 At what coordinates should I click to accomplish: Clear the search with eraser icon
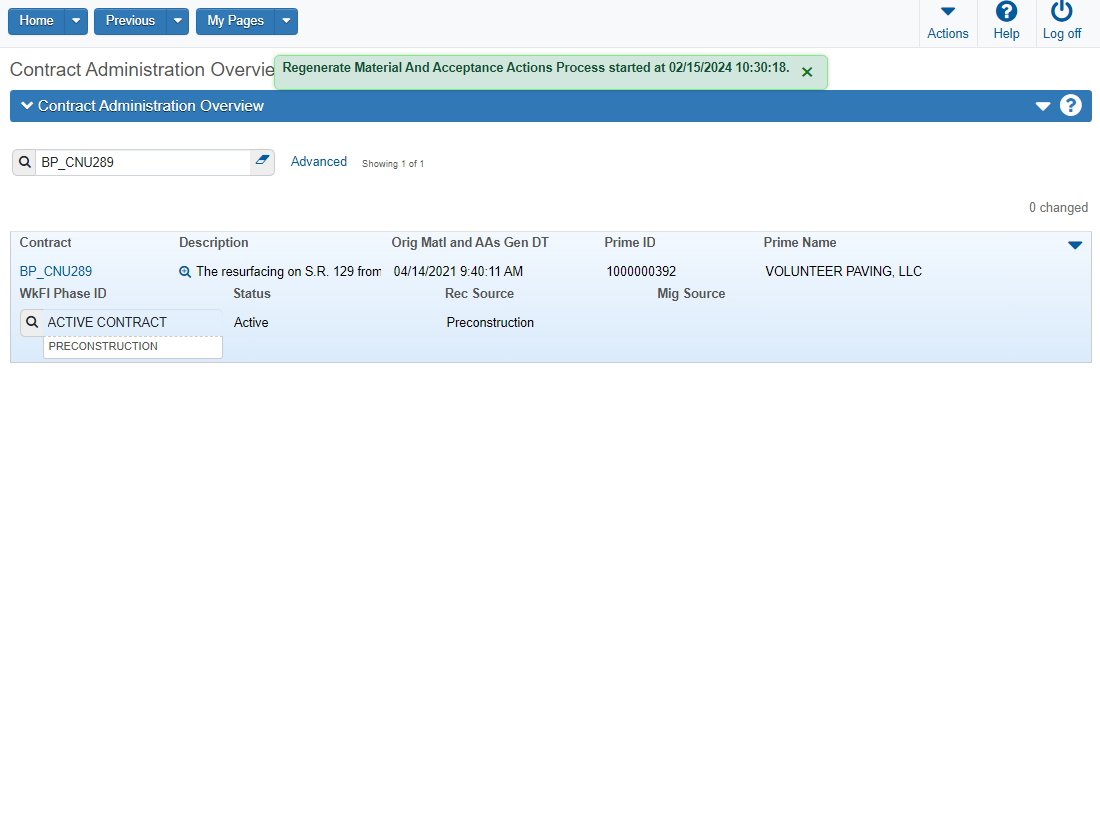click(x=262, y=162)
